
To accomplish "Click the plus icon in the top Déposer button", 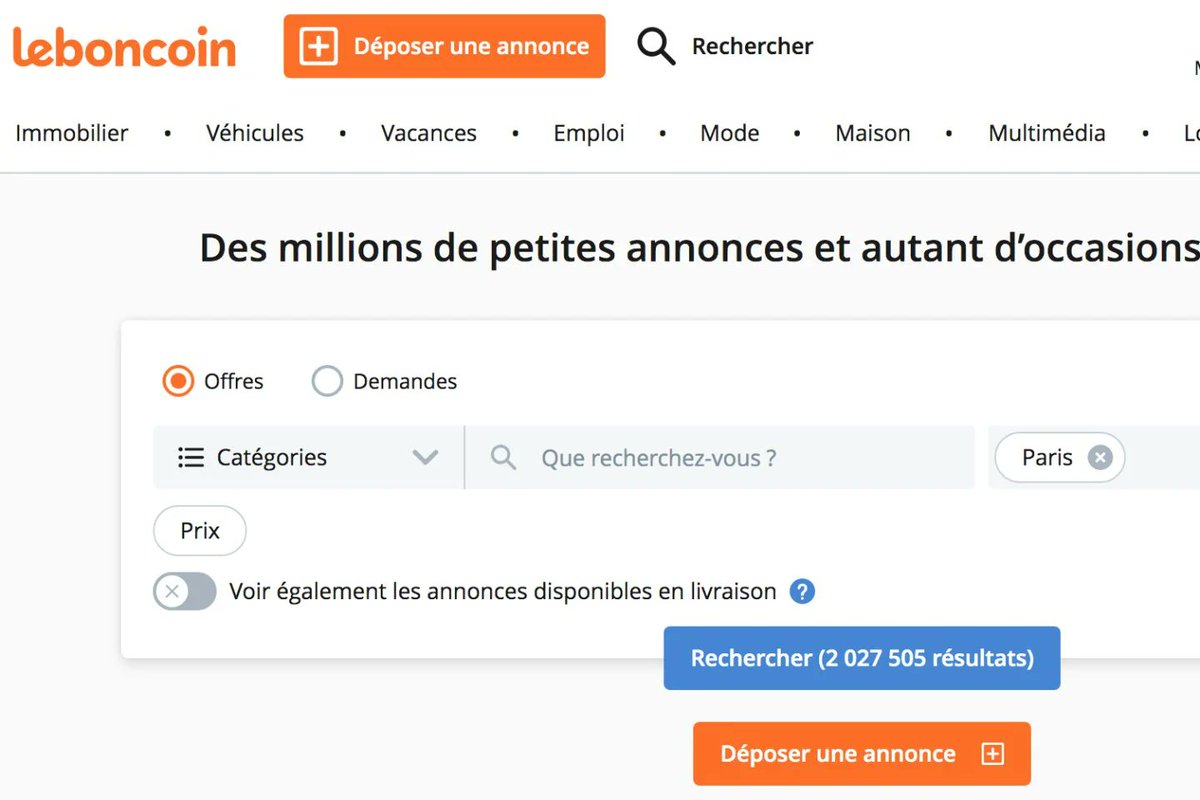I will tap(318, 46).
